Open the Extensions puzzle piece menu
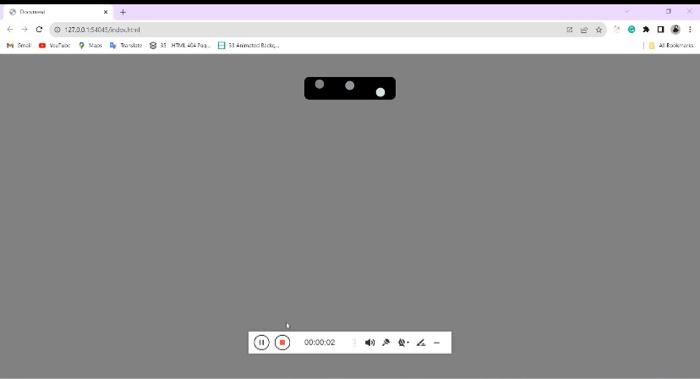 click(646, 29)
